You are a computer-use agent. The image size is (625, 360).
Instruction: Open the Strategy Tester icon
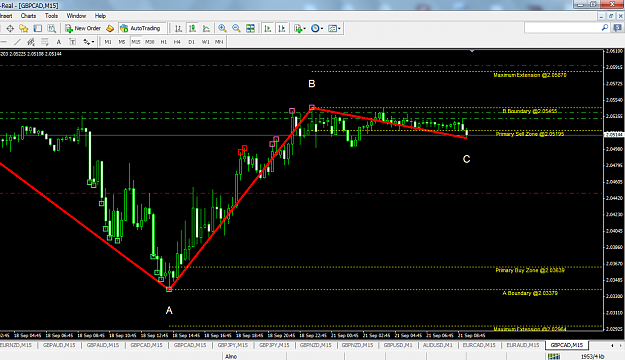[x=52, y=28]
